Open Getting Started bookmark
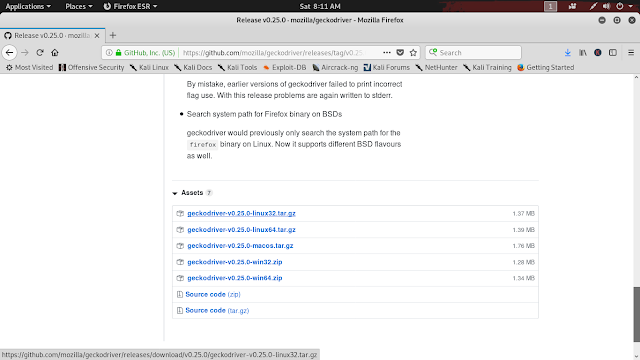This screenshot has height=360, width=640. tap(546, 67)
